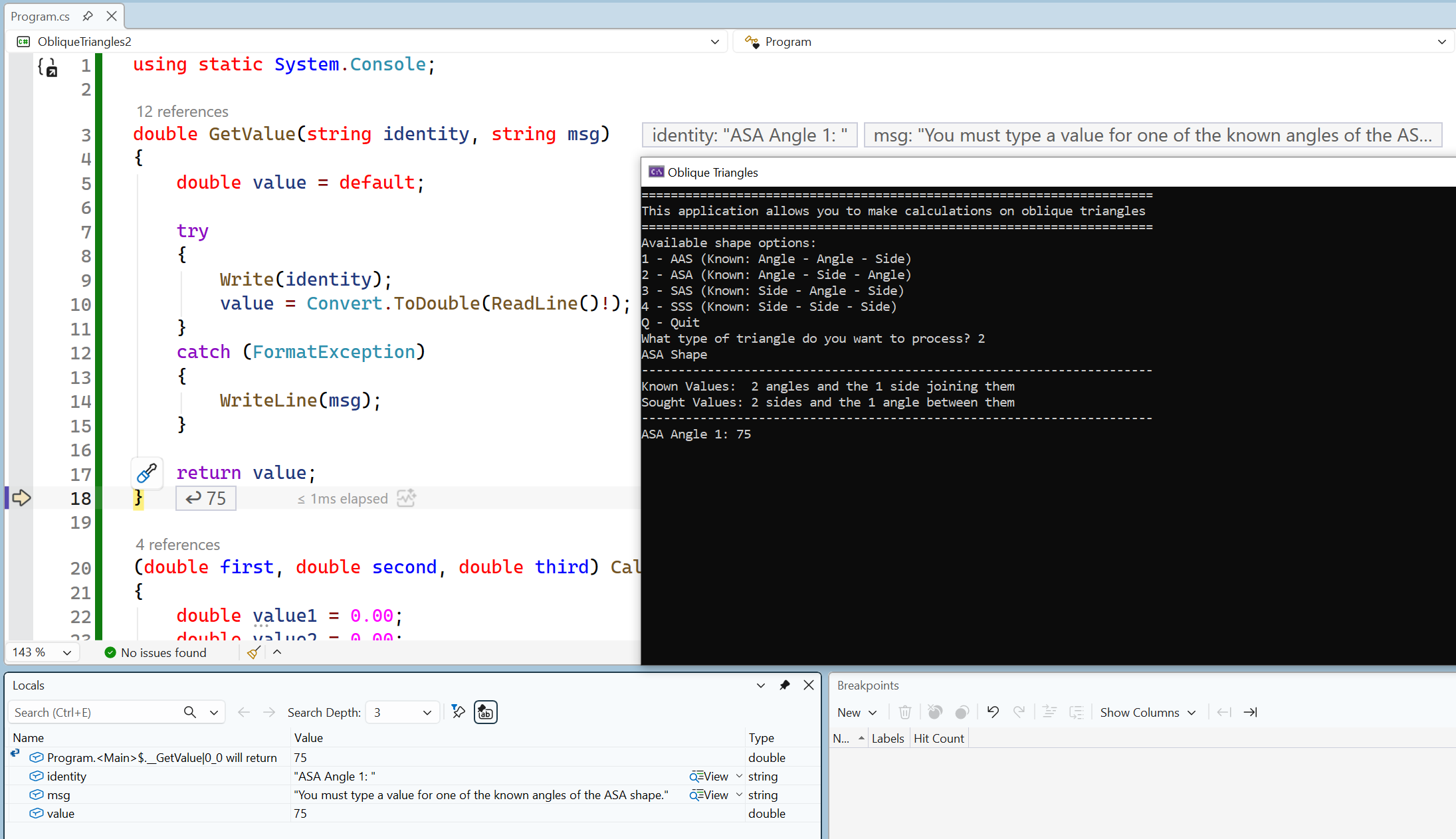Close the Program.cs tab
Image resolution: width=1456 pixels, height=839 pixels.
(112, 16)
